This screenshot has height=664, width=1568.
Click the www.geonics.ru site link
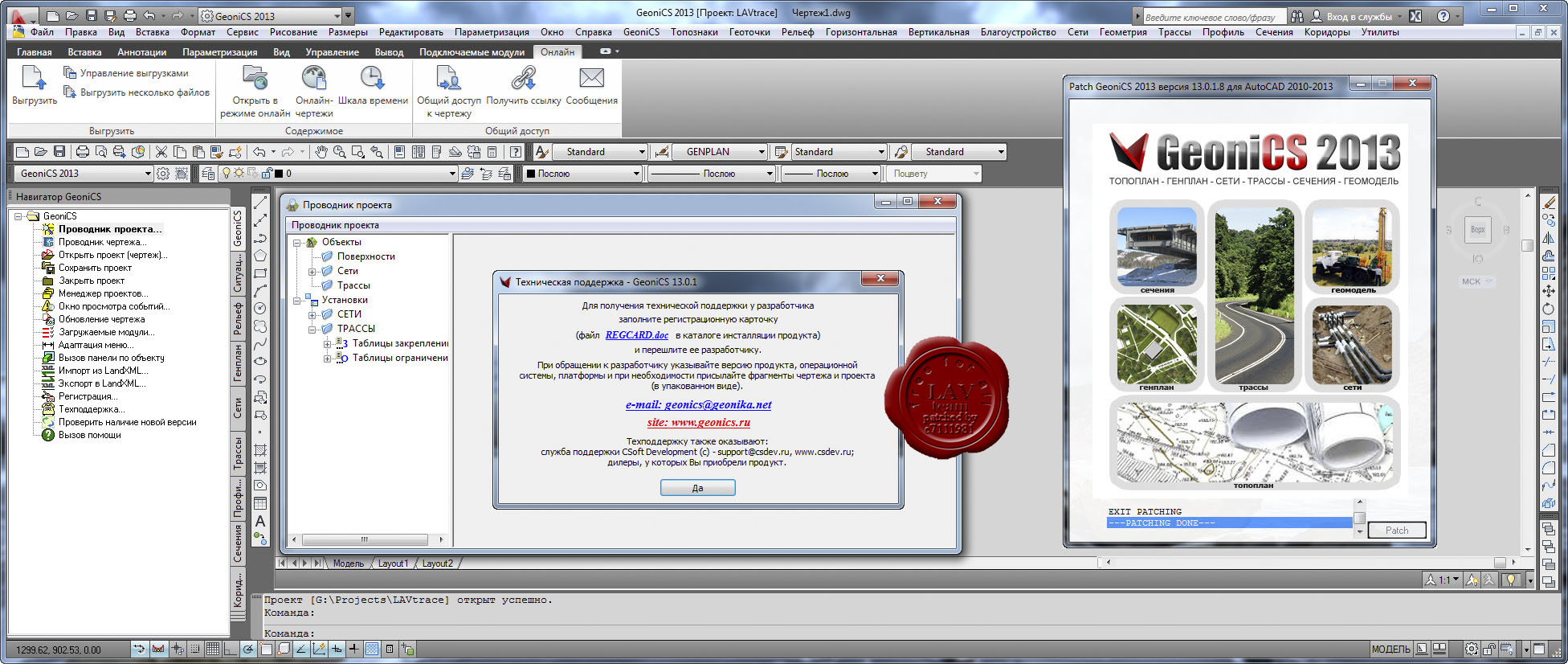tap(698, 423)
